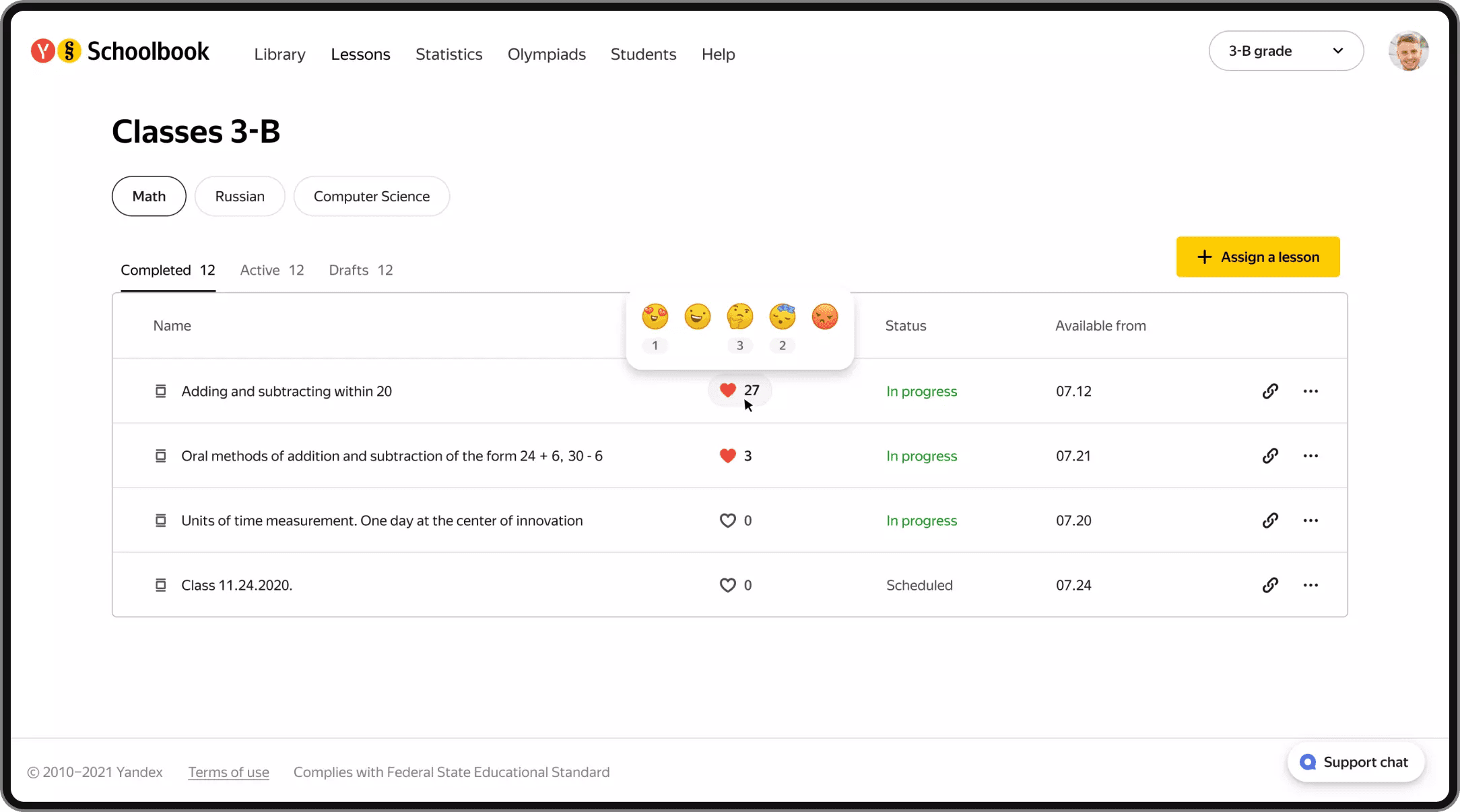The image size is (1460, 812).
Task: Toggle red heart on Oral methods lesson
Action: coord(727,456)
